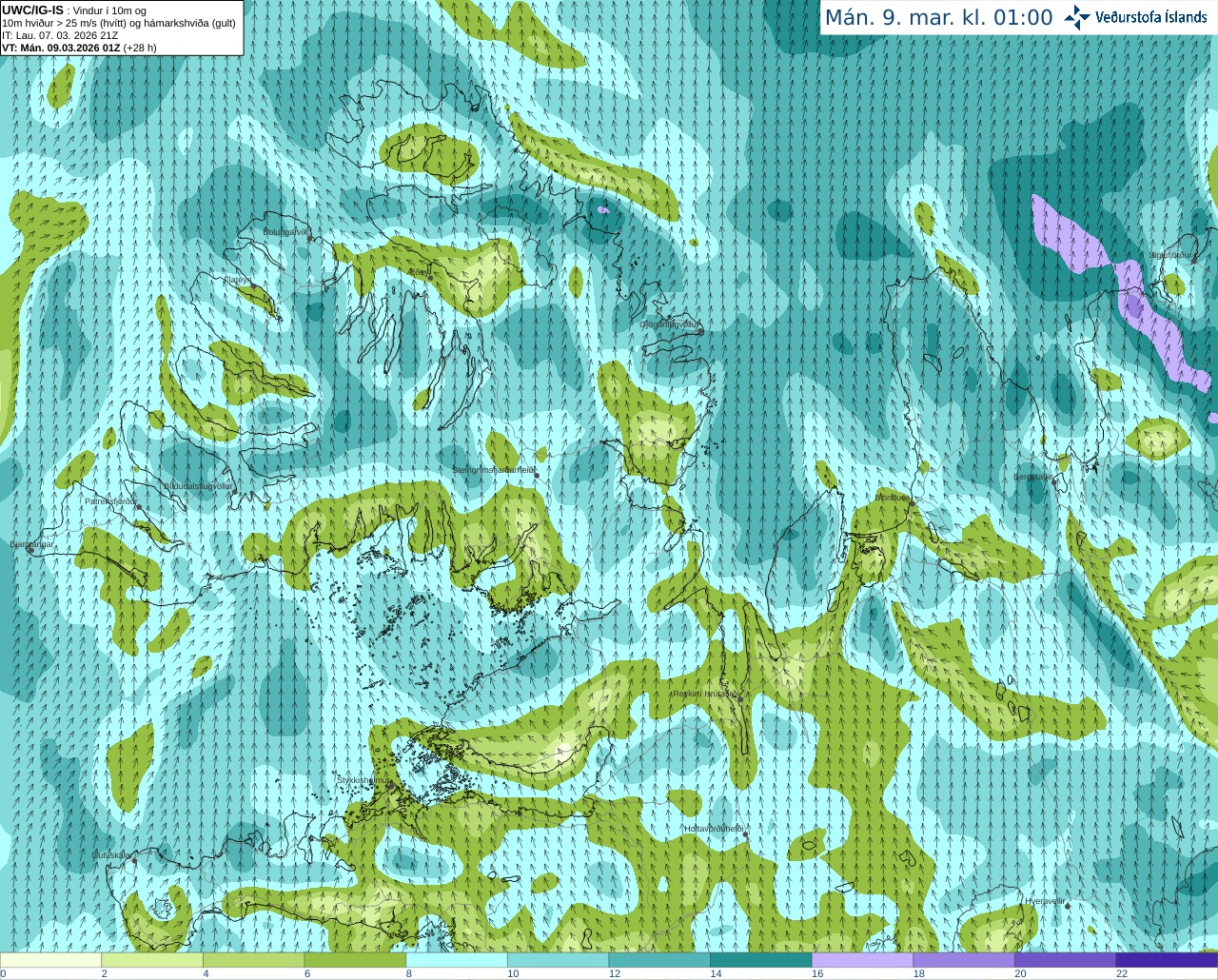This screenshot has width=1218, height=980.
Task: Click the Bíldudalsflugvöllur station label
Action: tap(198, 485)
